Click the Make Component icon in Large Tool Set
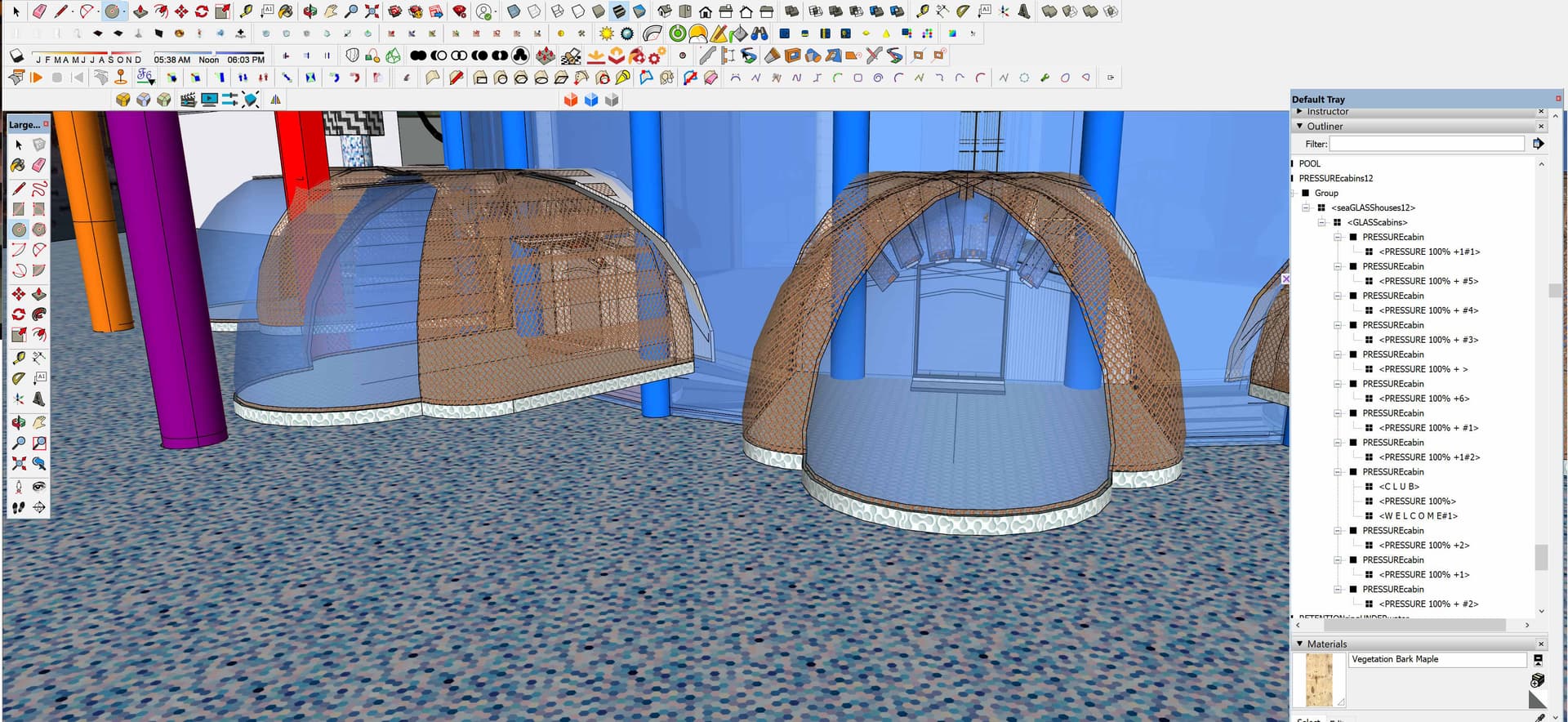The width and height of the screenshot is (1568, 722). point(39,145)
